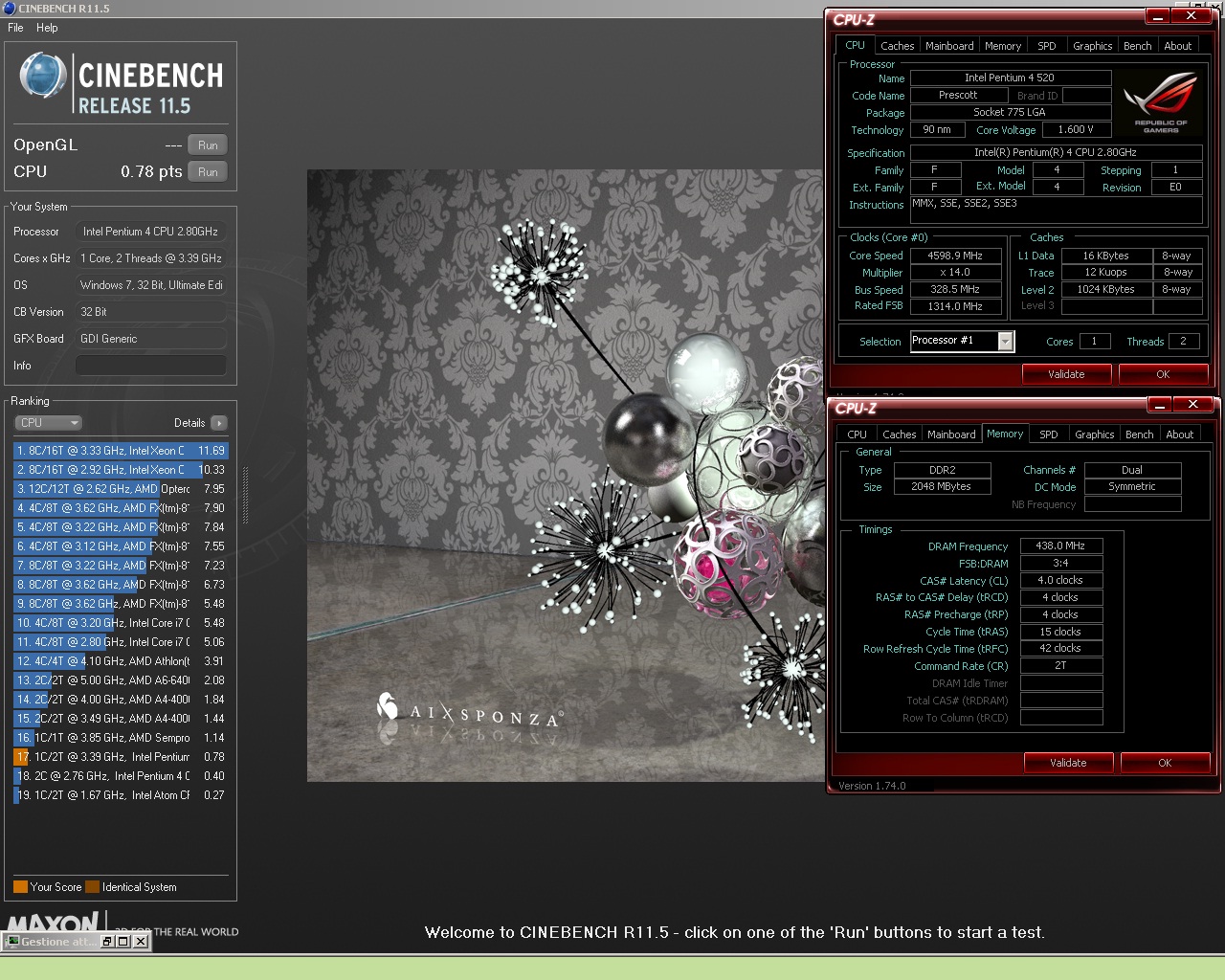Switch to Graphics tab in upper CPU-Z
The height and width of the screenshot is (980, 1225).
pyautogui.click(x=1092, y=46)
